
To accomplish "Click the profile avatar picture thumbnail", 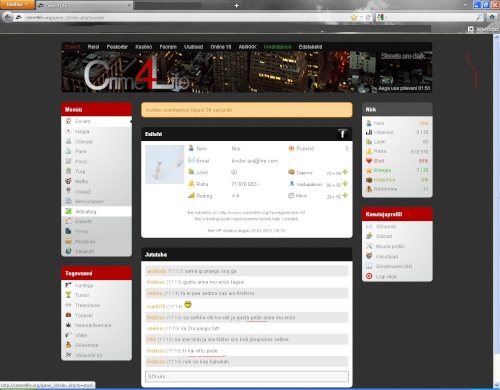I will 165,164.
